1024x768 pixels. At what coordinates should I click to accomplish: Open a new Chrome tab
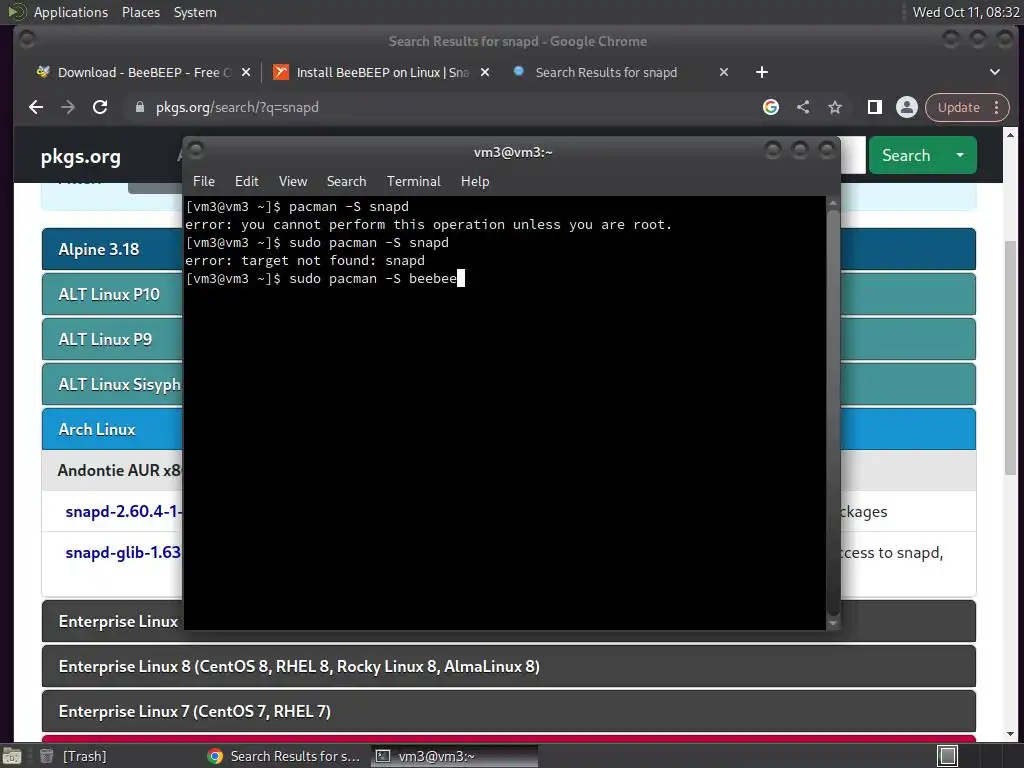761,72
